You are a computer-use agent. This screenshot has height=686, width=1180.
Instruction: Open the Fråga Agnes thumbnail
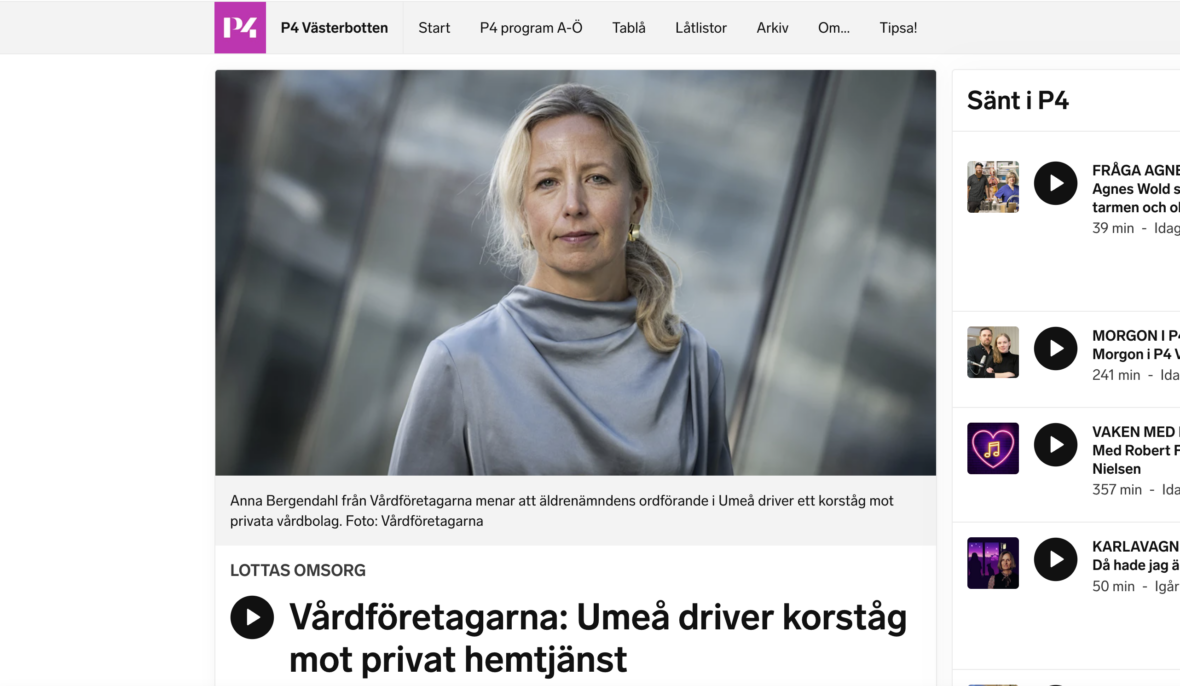pos(993,187)
